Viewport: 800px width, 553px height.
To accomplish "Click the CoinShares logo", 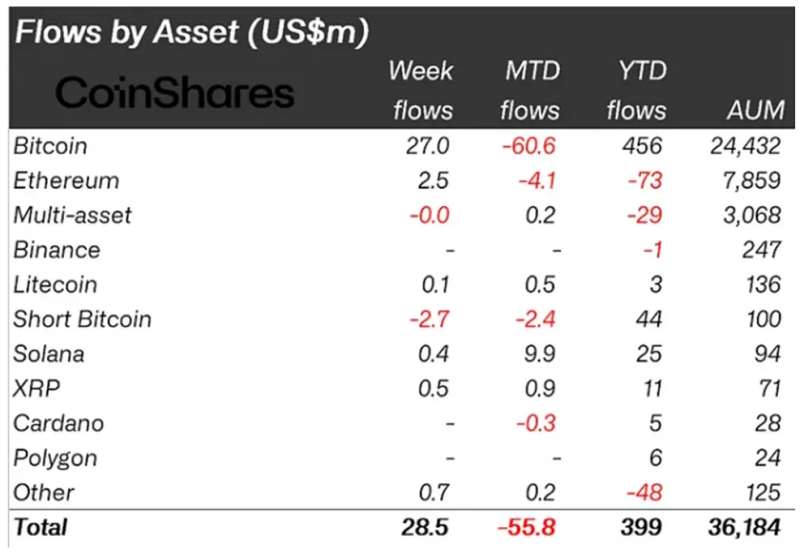I will [x=175, y=93].
